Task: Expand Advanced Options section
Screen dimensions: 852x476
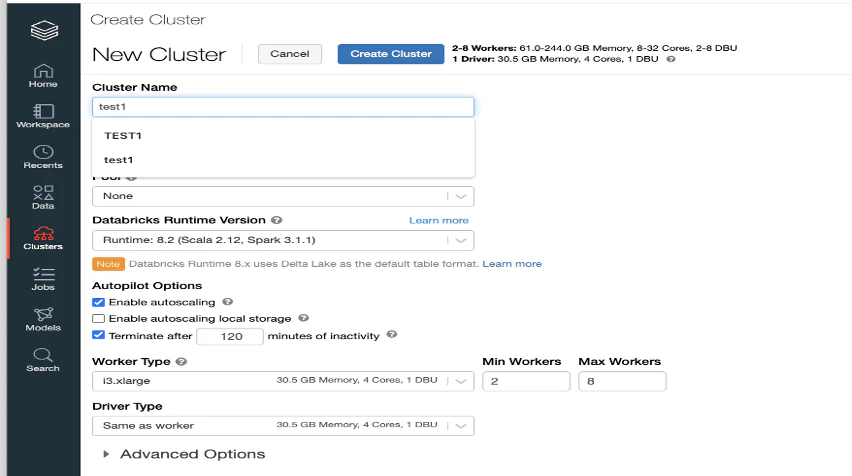Action: click(x=185, y=454)
